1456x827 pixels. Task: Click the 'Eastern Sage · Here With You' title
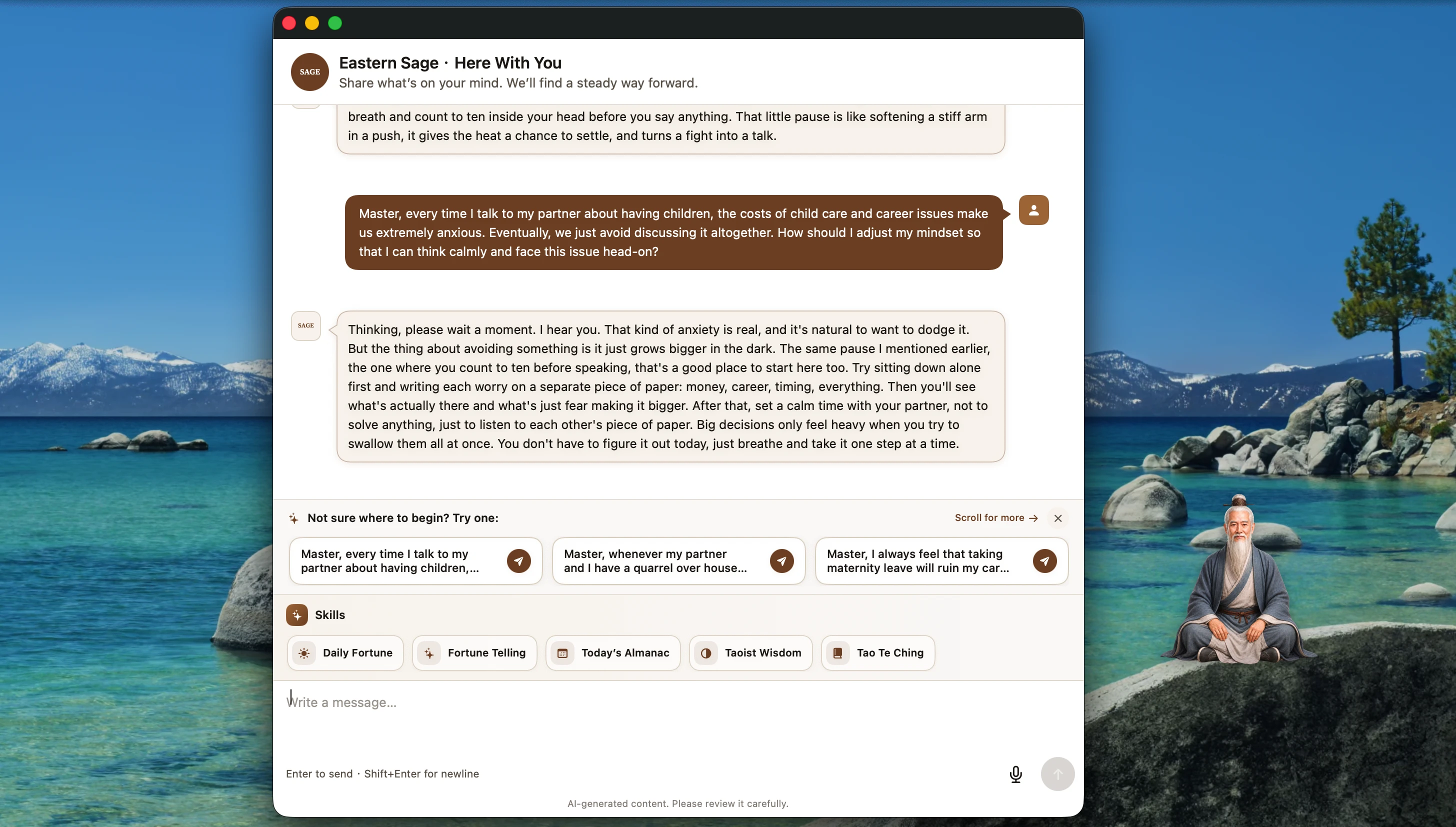[x=449, y=62]
